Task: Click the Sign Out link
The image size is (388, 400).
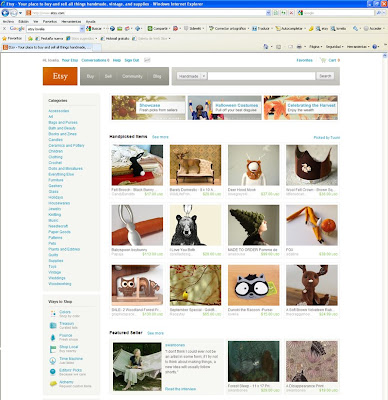Action: click(132, 60)
